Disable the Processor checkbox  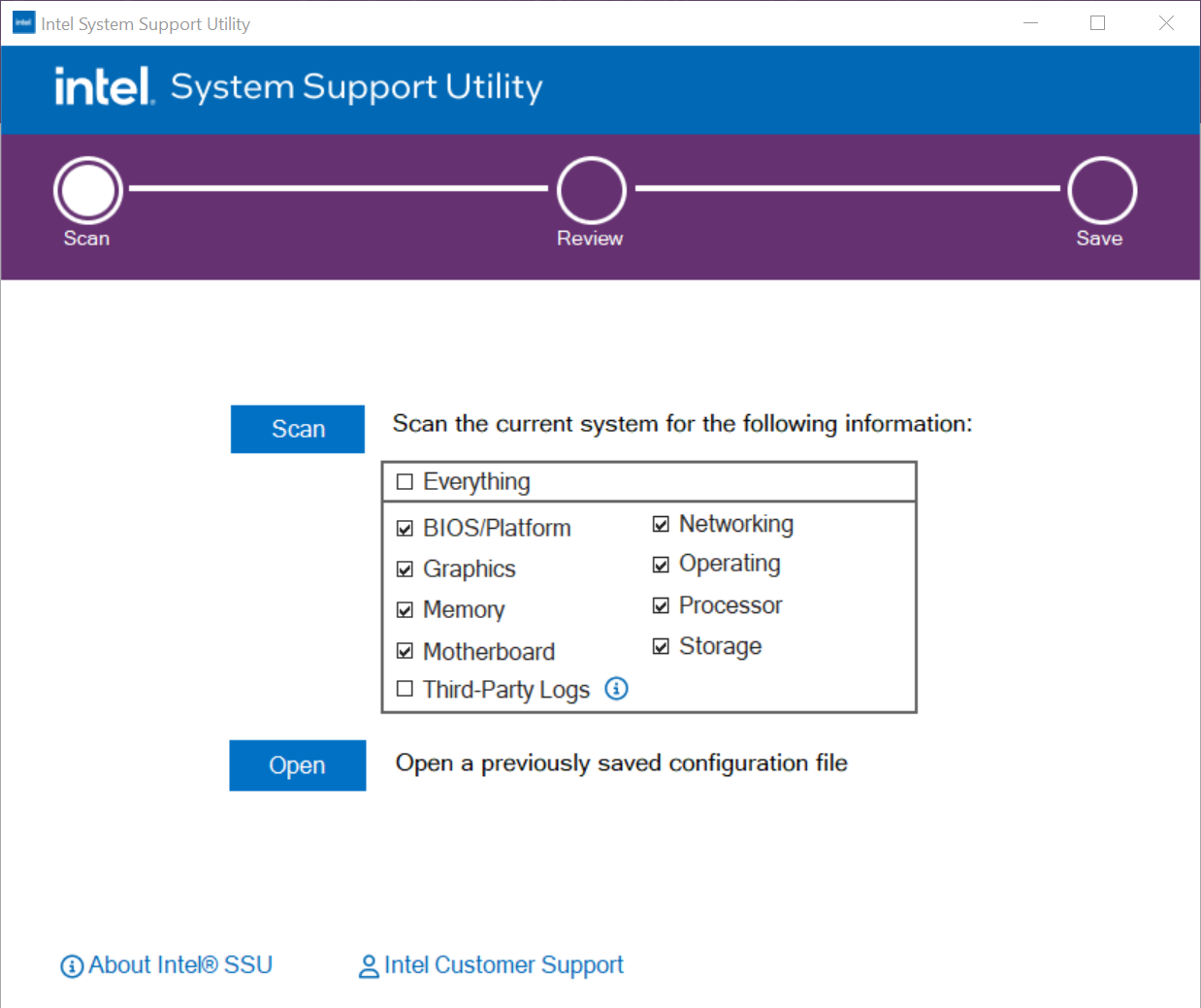click(662, 605)
